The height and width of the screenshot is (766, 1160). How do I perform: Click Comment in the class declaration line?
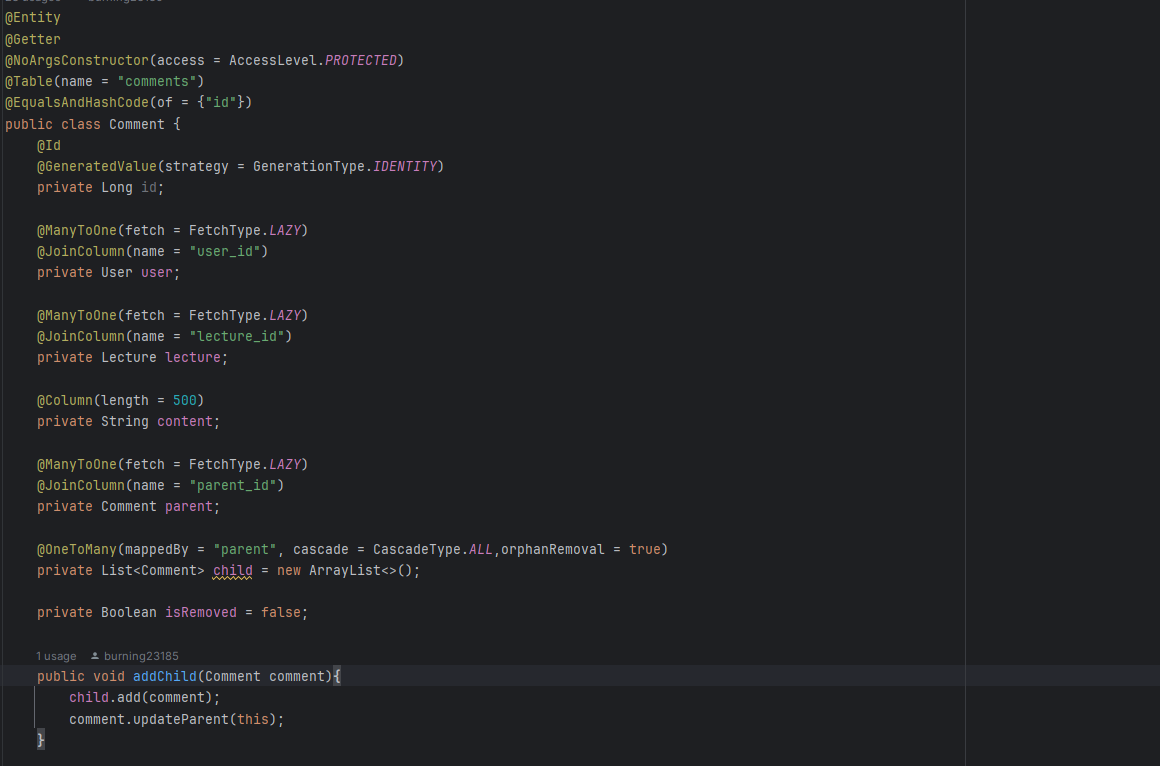click(x=137, y=124)
